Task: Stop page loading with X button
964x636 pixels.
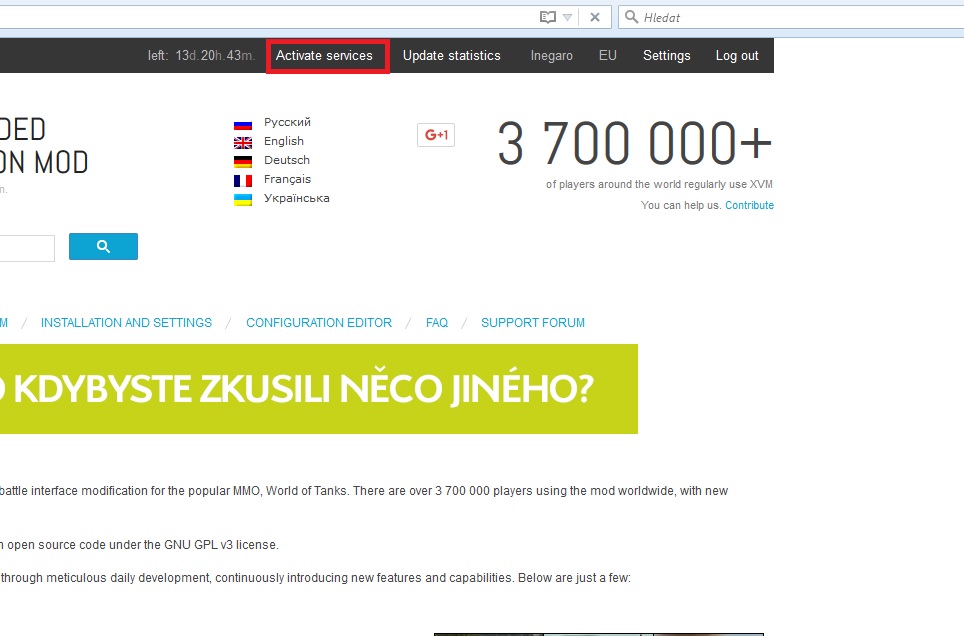Action: (x=595, y=17)
